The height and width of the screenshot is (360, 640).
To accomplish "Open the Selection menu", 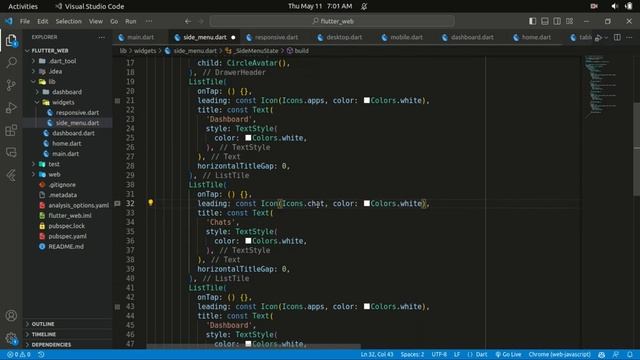I will pos(69,21).
